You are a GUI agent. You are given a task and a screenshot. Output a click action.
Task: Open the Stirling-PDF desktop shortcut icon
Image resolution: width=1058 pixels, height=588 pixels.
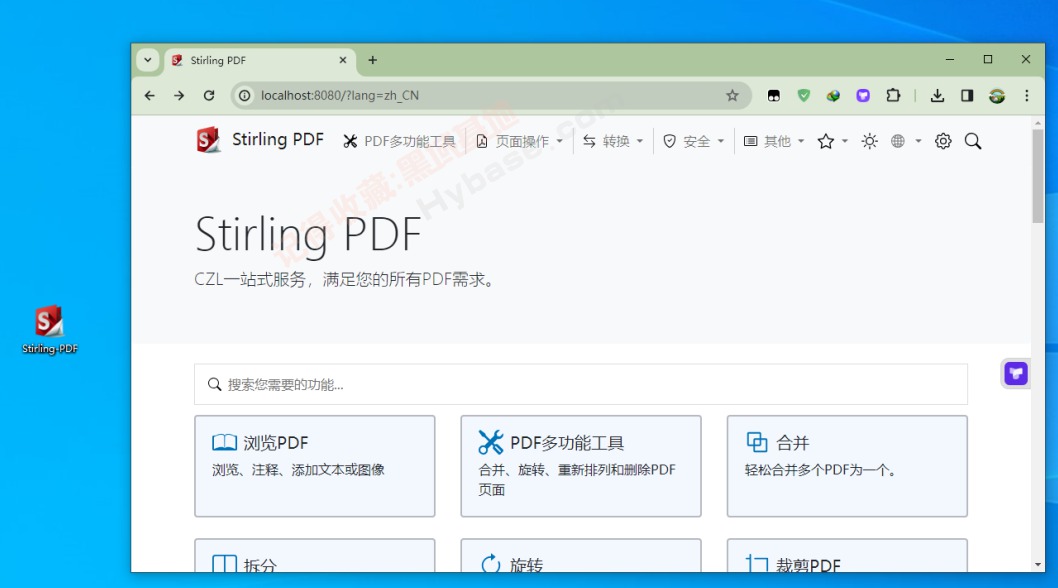pos(49,329)
